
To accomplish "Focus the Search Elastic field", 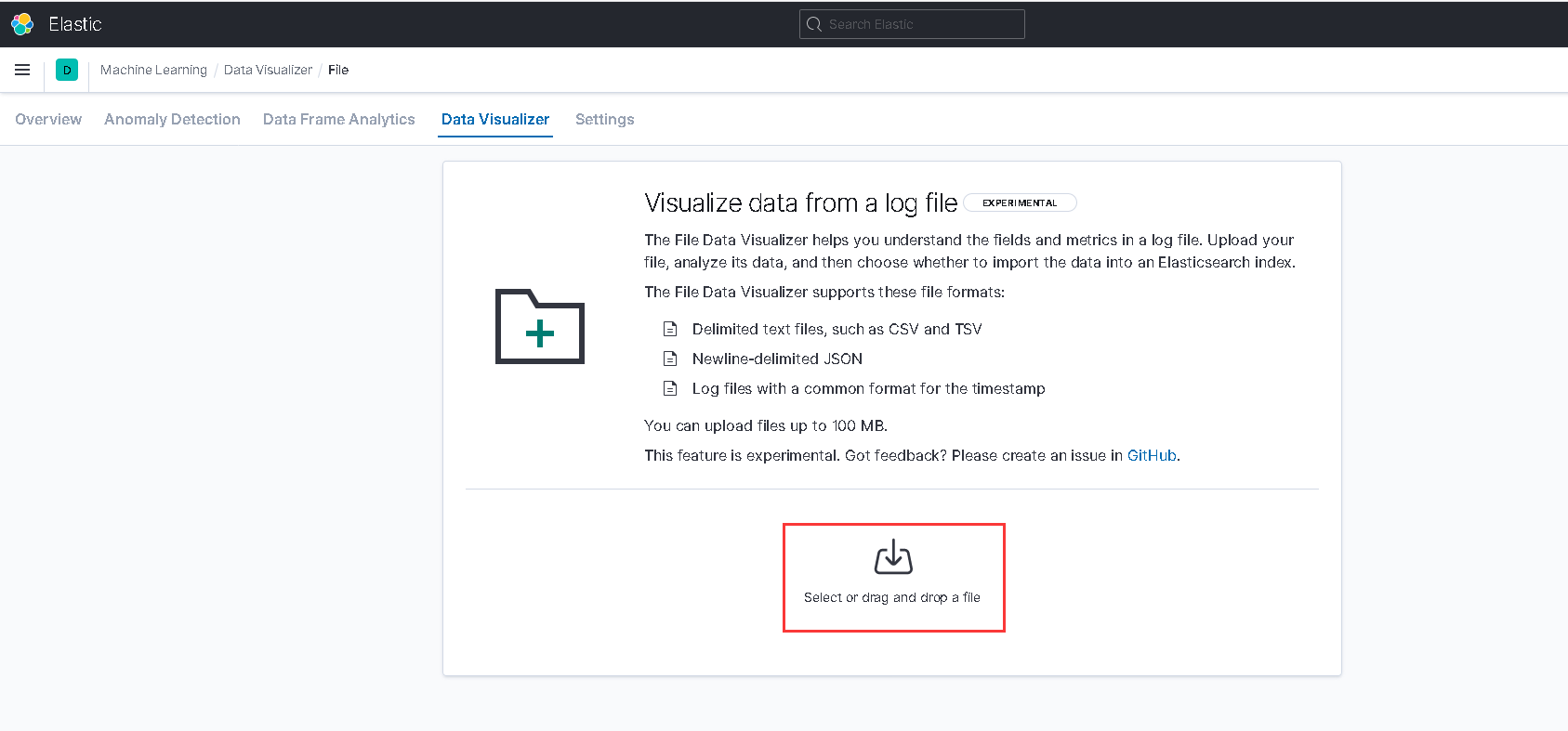I will pos(920,24).
